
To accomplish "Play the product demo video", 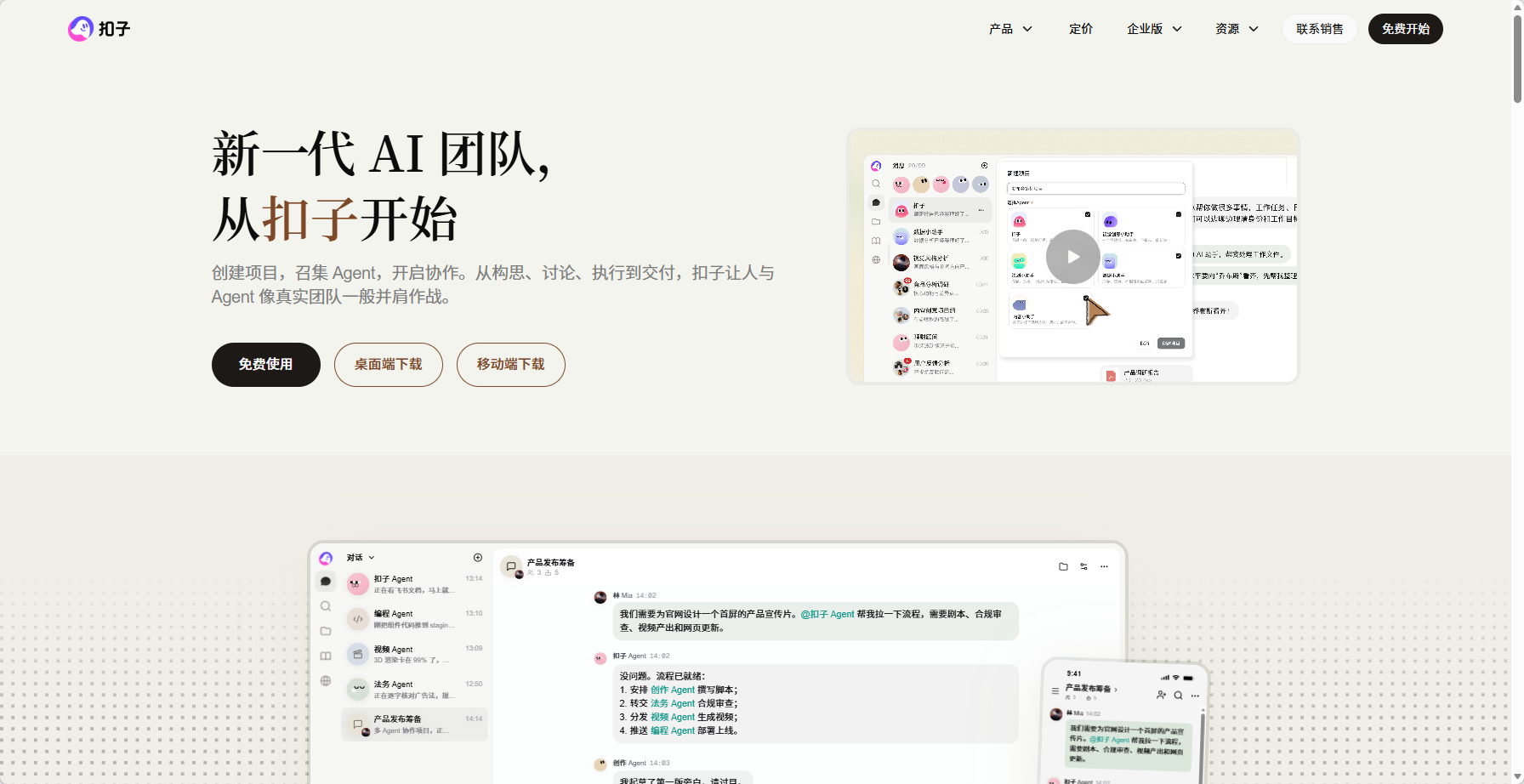I will click(x=1072, y=257).
